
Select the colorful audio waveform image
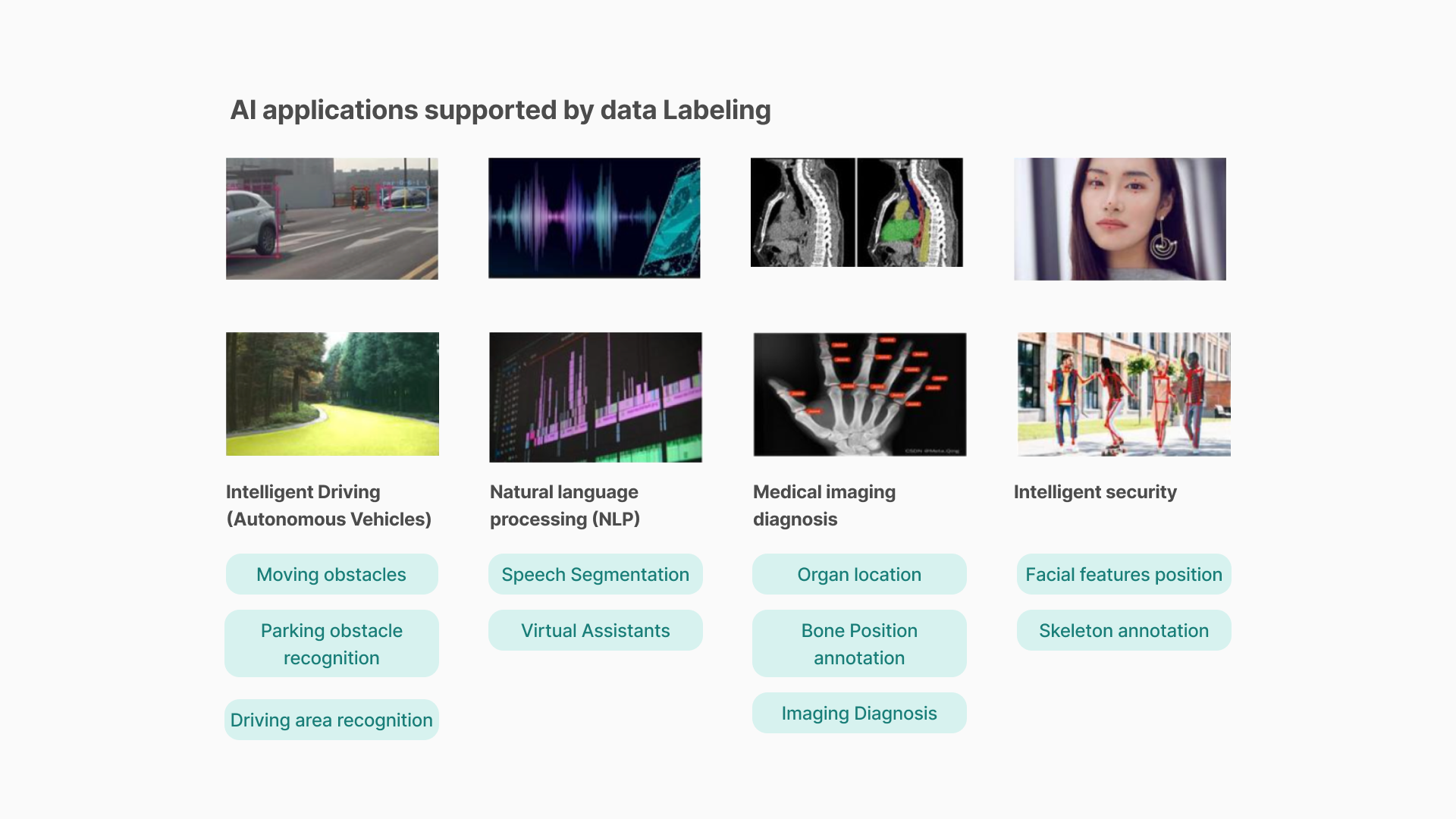[594, 218]
